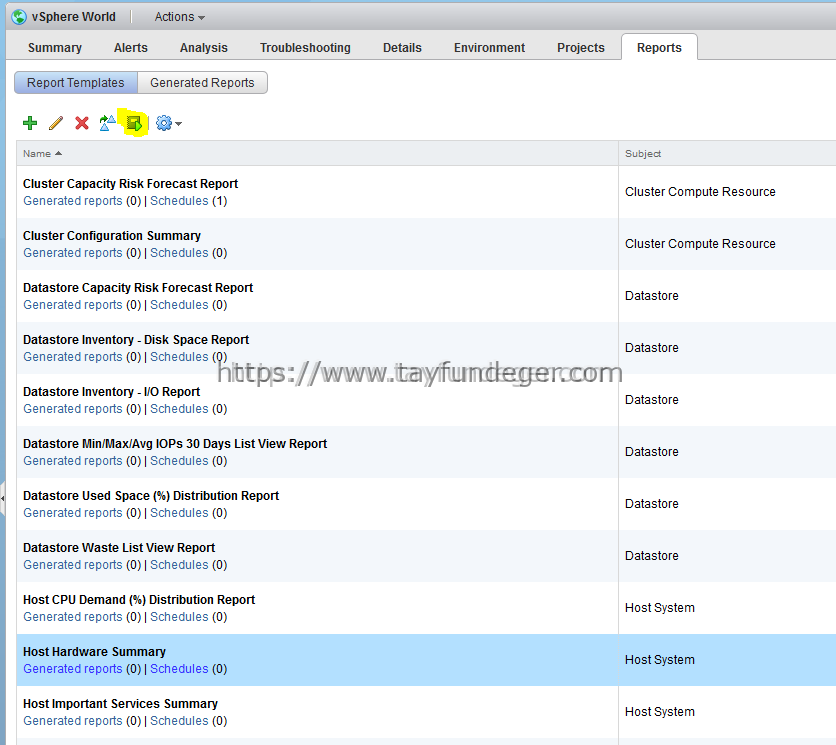The width and height of the screenshot is (836, 745).
Task: Open Schedules for Host Hardware Summary
Action: pos(179,669)
